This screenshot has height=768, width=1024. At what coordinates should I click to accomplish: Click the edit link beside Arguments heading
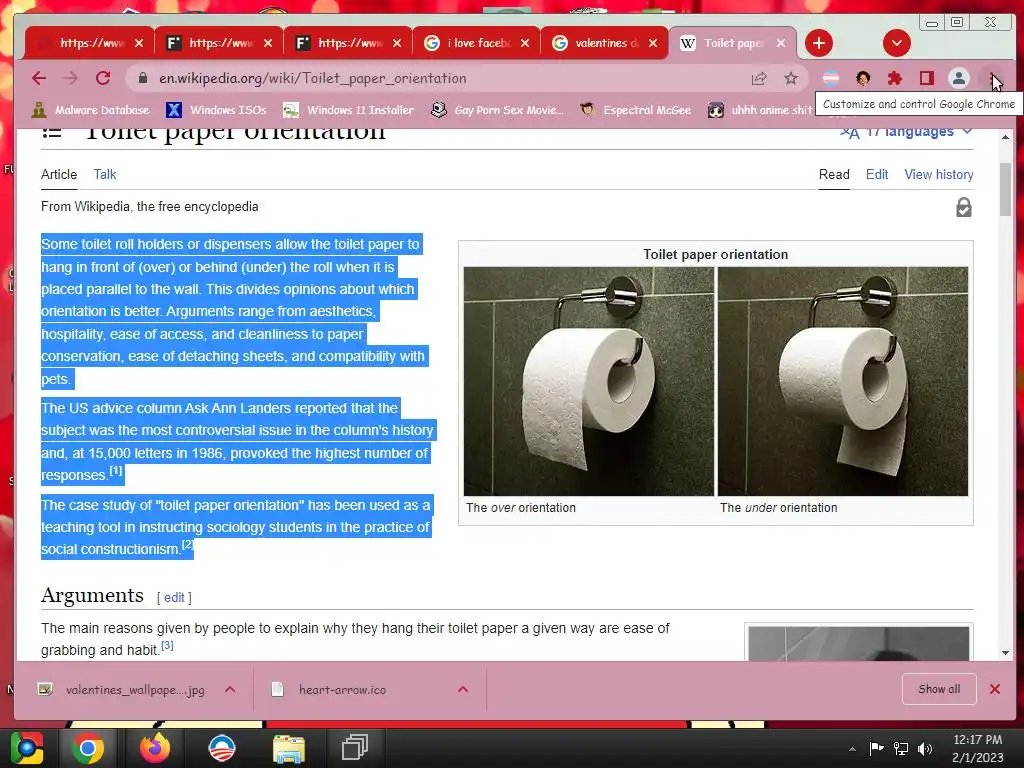174,598
